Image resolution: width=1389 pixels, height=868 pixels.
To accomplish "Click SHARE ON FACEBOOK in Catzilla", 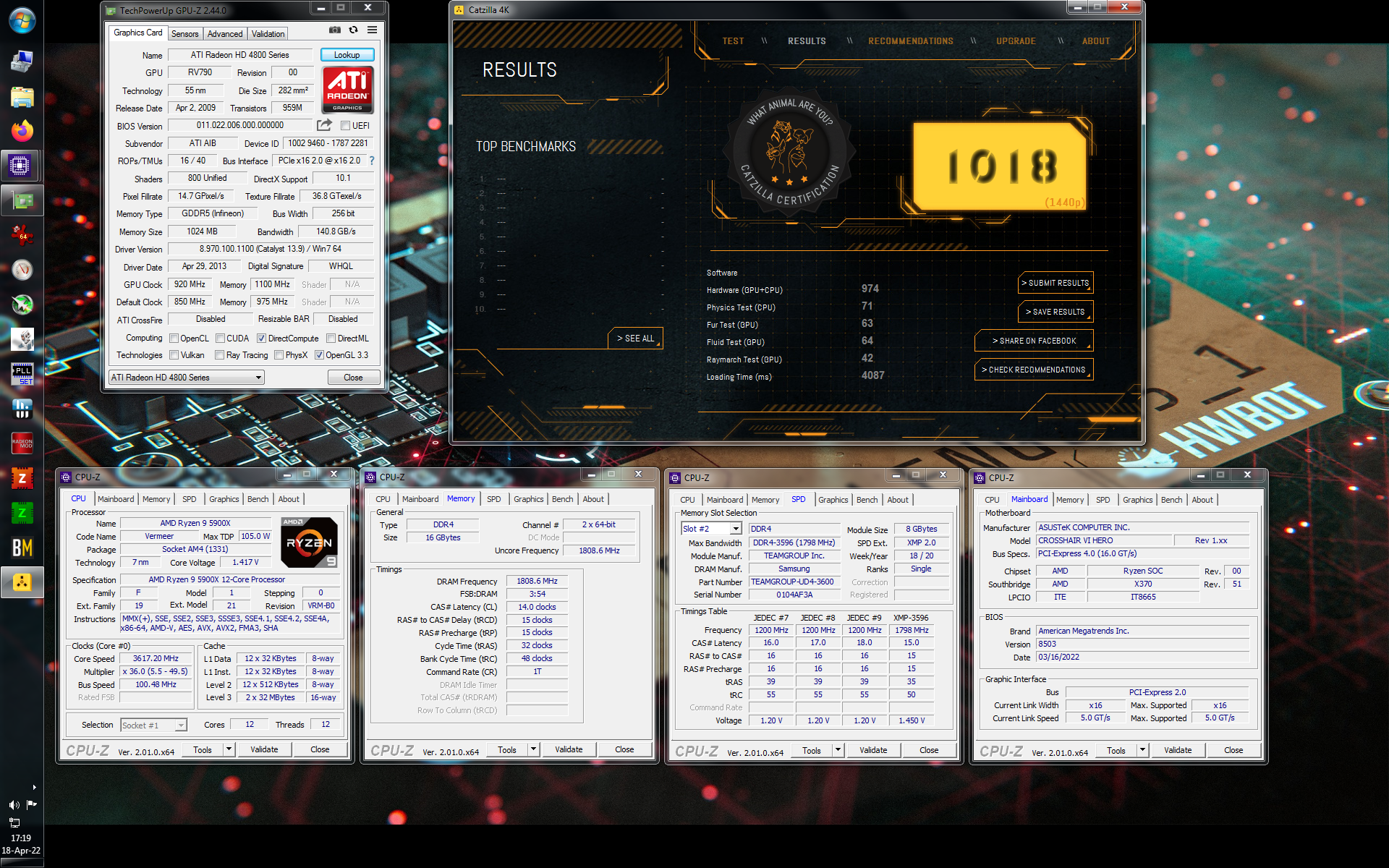I will pos(1034,341).
